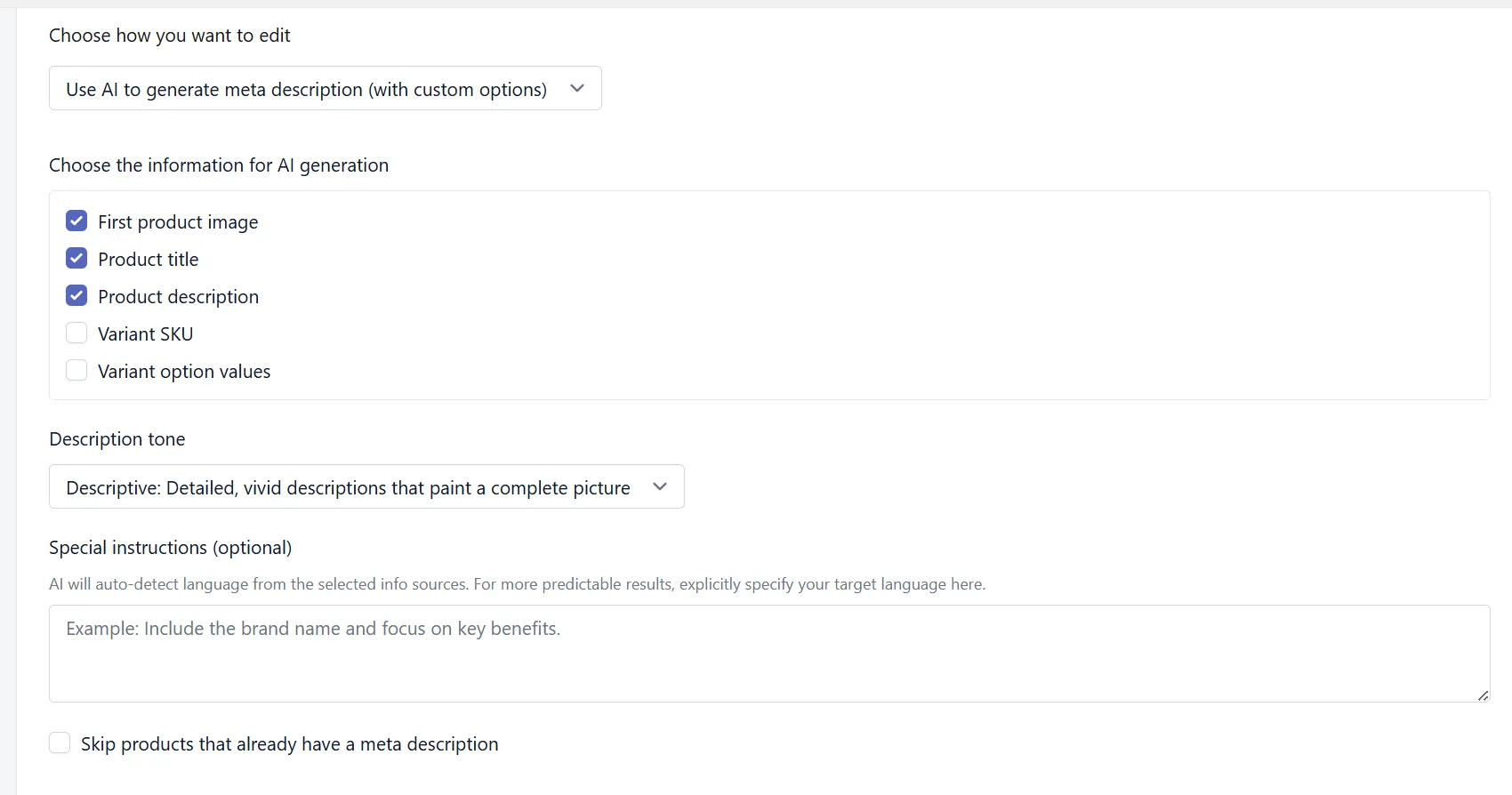Viewport: 1512px width, 795px height.
Task: Enable the Variant SKU checkbox
Action: coord(76,333)
